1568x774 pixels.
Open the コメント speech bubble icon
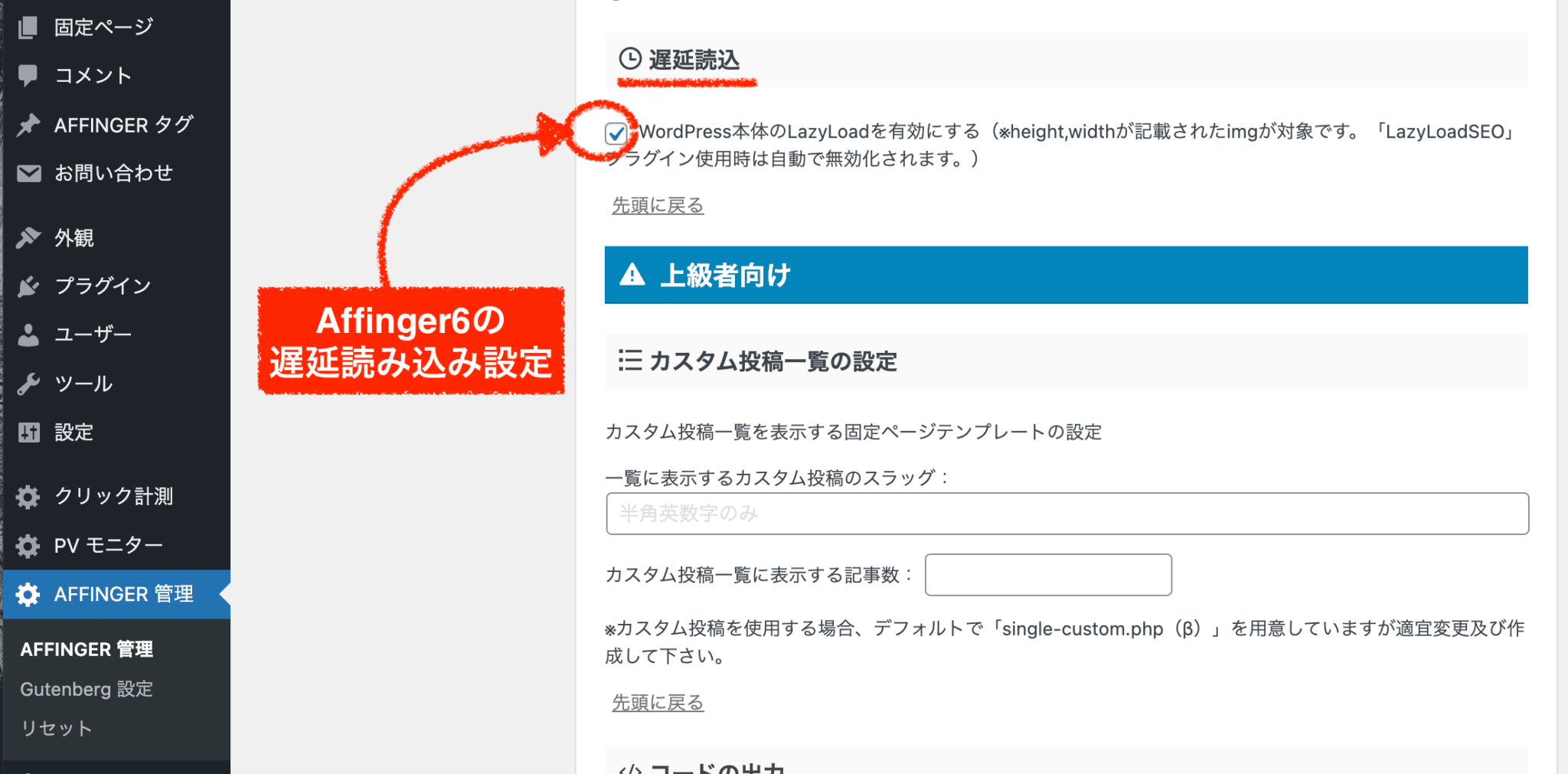pos(28,75)
